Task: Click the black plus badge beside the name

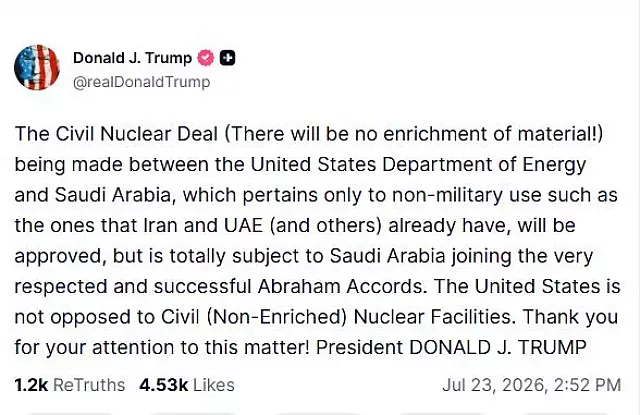Action: (227, 58)
